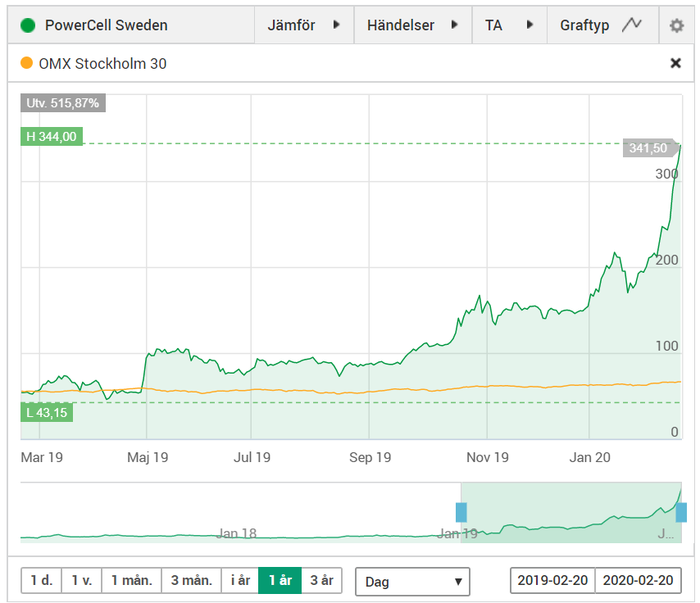
Task: Click the 300 price axis label
Action: (667, 174)
